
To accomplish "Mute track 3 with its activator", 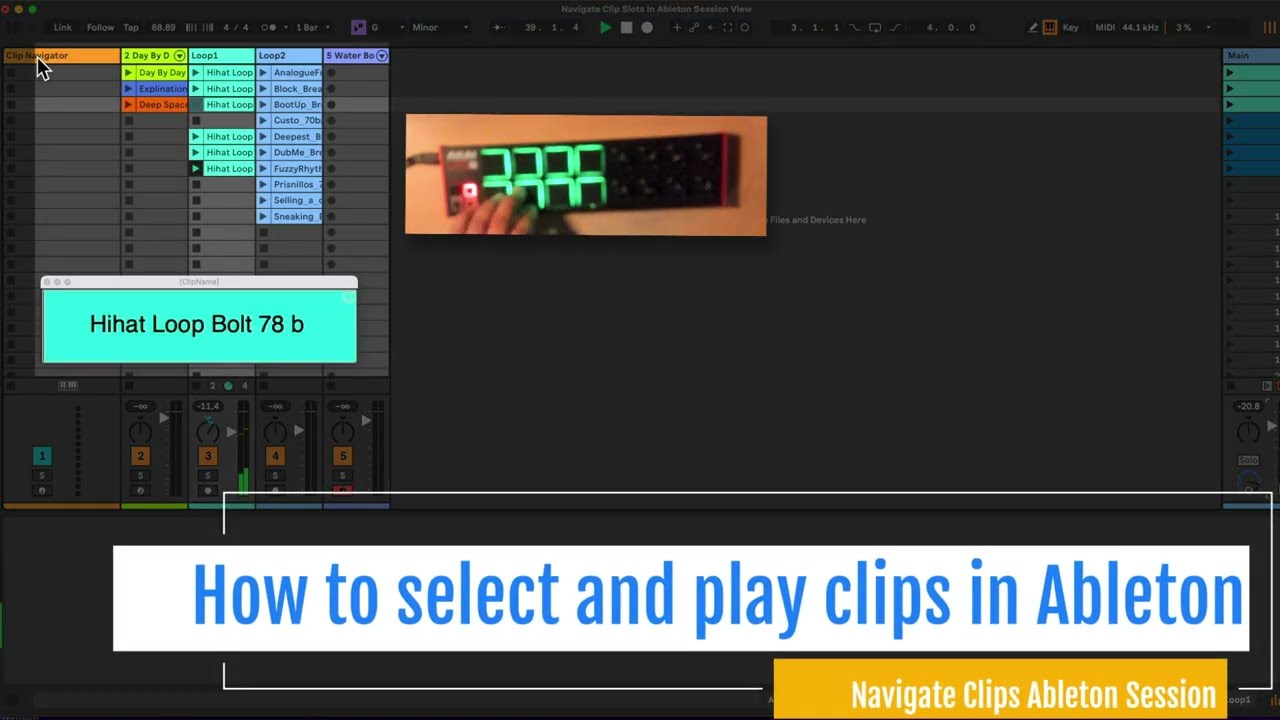I will [208, 456].
